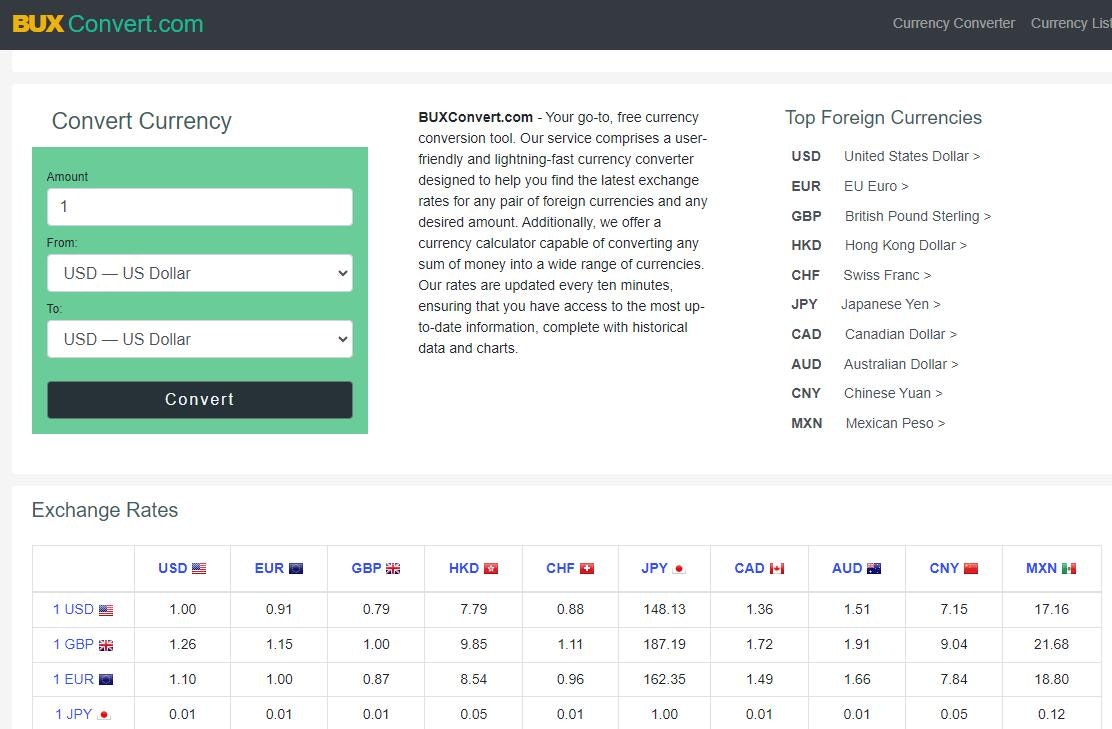Click the 21.68 GBP to MXN rate
This screenshot has width=1112, height=729.
click(1051, 644)
